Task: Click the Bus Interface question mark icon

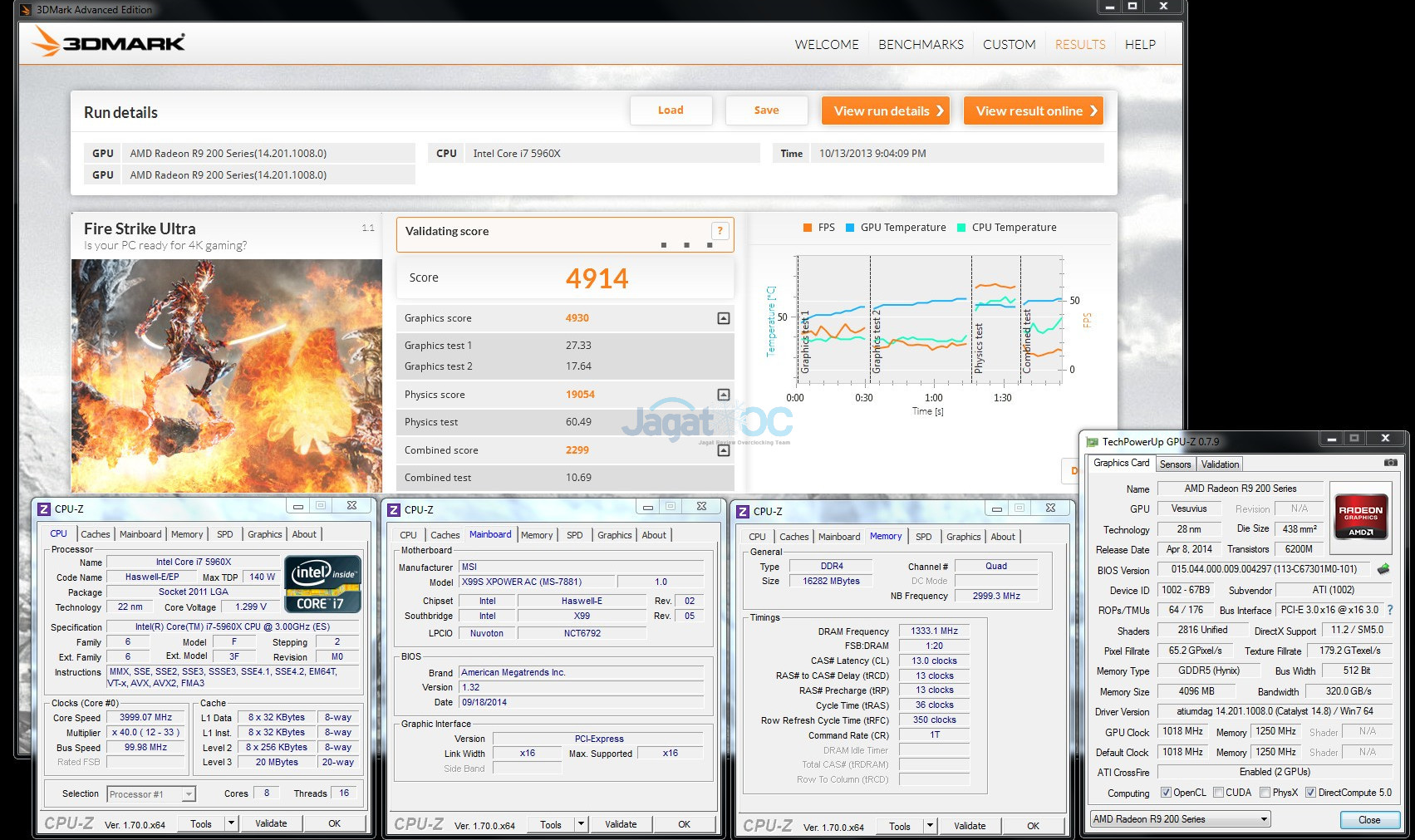Action: coord(1390,610)
